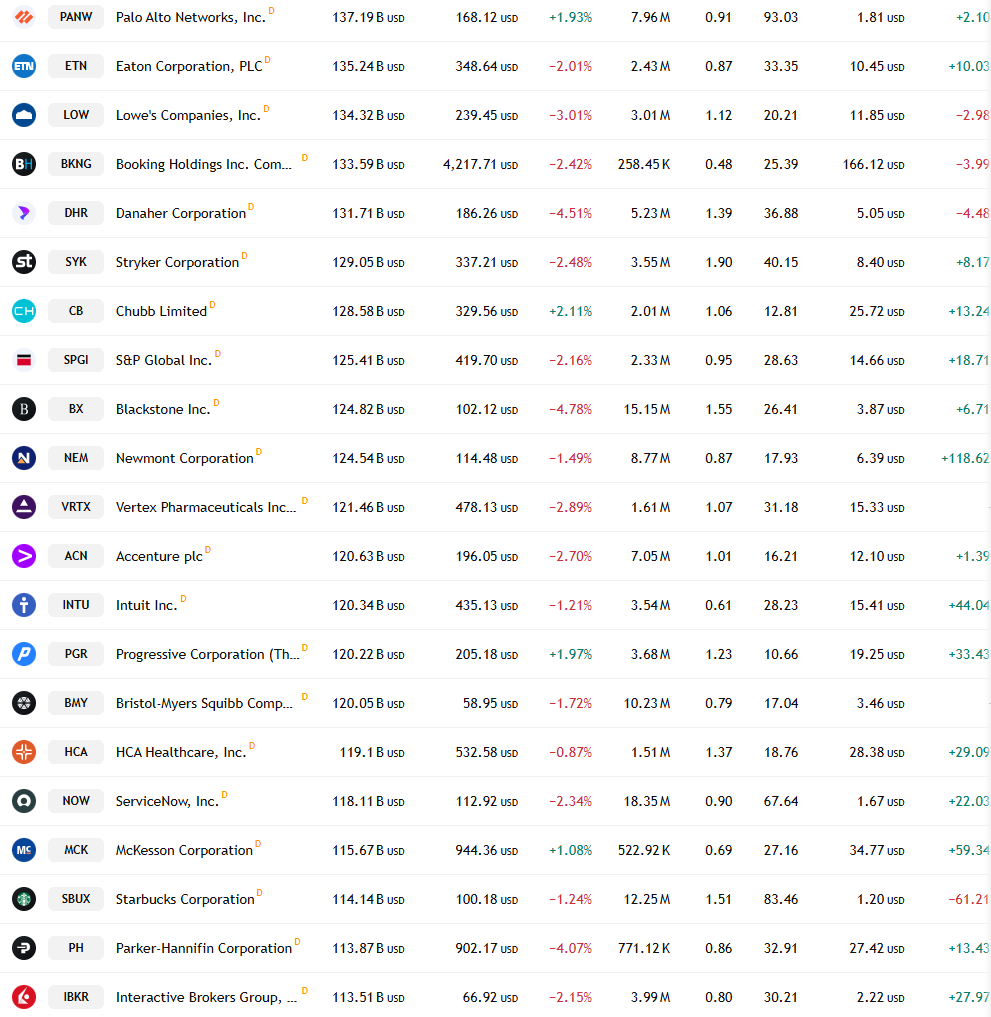Open the INTU ticker symbol
This screenshot has height=1017, width=991.
[x=76, y=604]
